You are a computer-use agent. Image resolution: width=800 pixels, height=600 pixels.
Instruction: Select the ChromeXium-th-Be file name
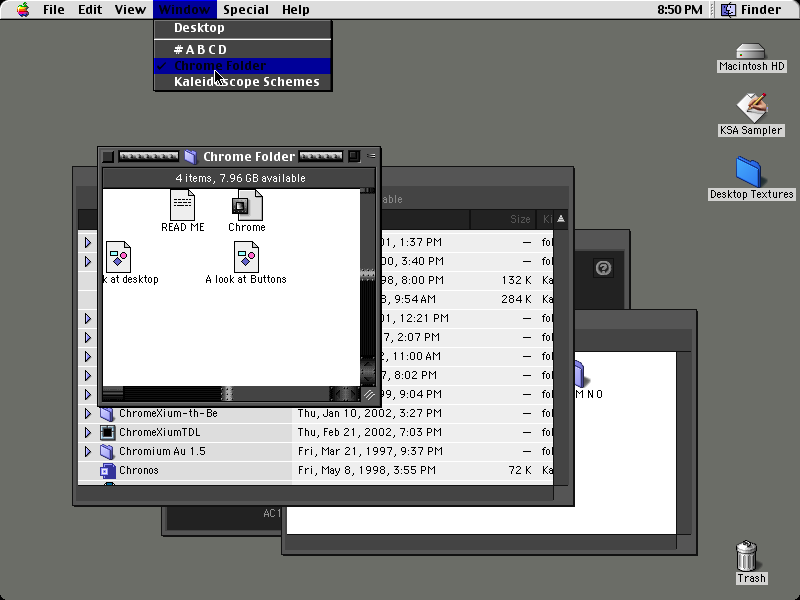click(168, 413)
